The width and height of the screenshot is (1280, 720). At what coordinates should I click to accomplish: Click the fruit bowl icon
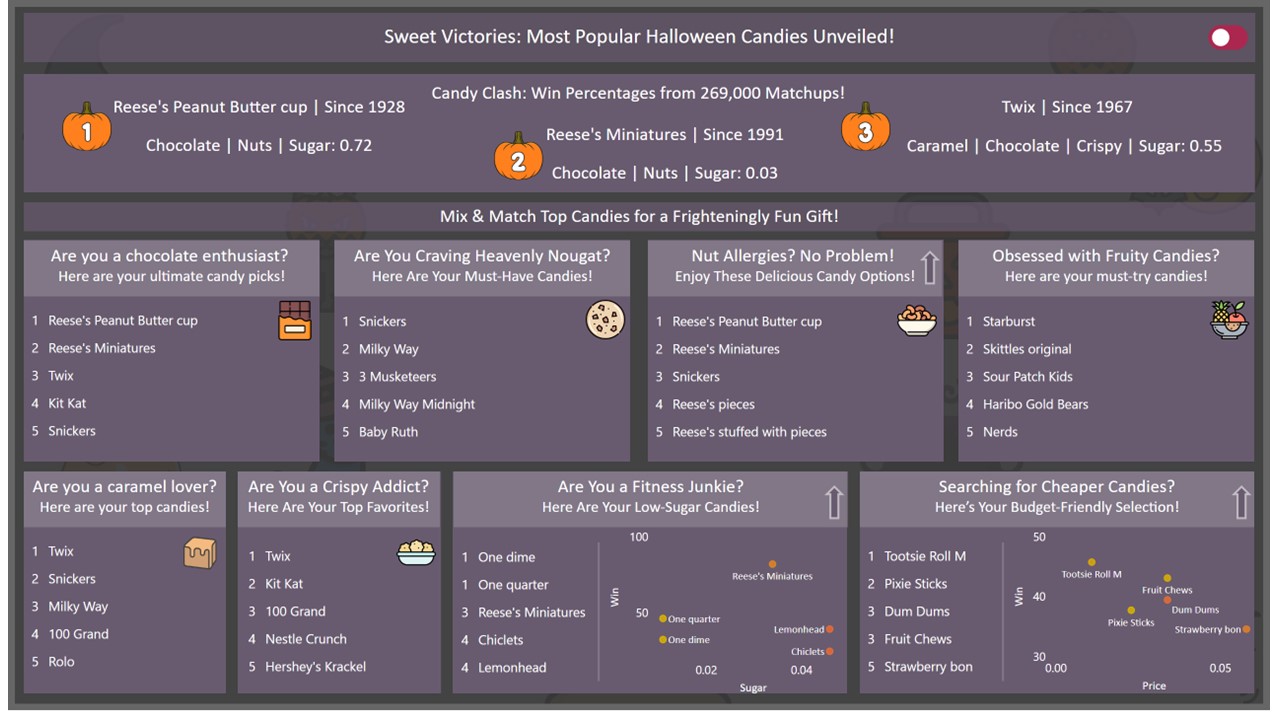tap(1229, 321)
